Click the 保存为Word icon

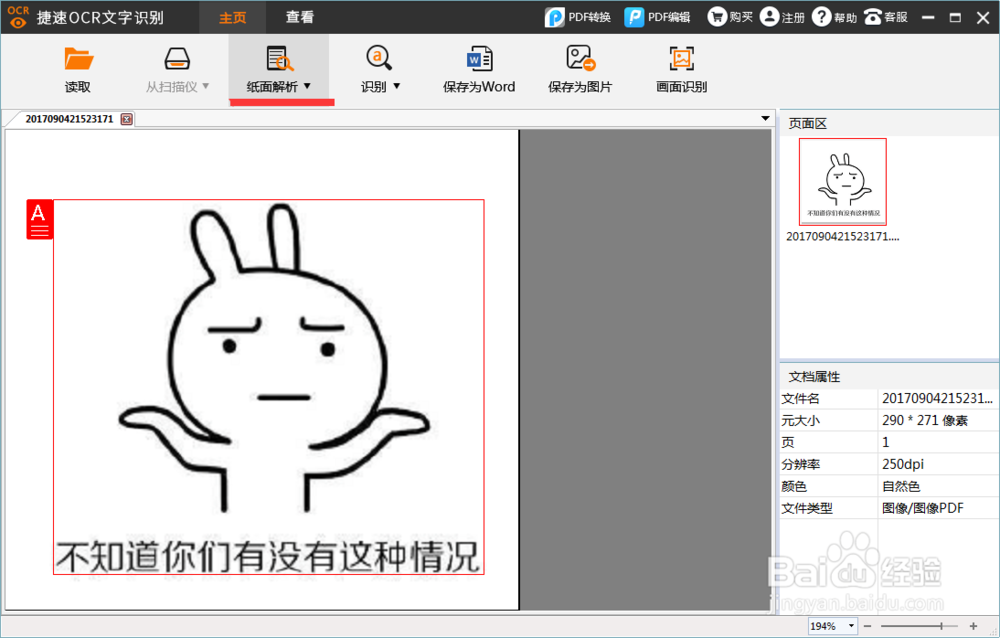(479, 59)
